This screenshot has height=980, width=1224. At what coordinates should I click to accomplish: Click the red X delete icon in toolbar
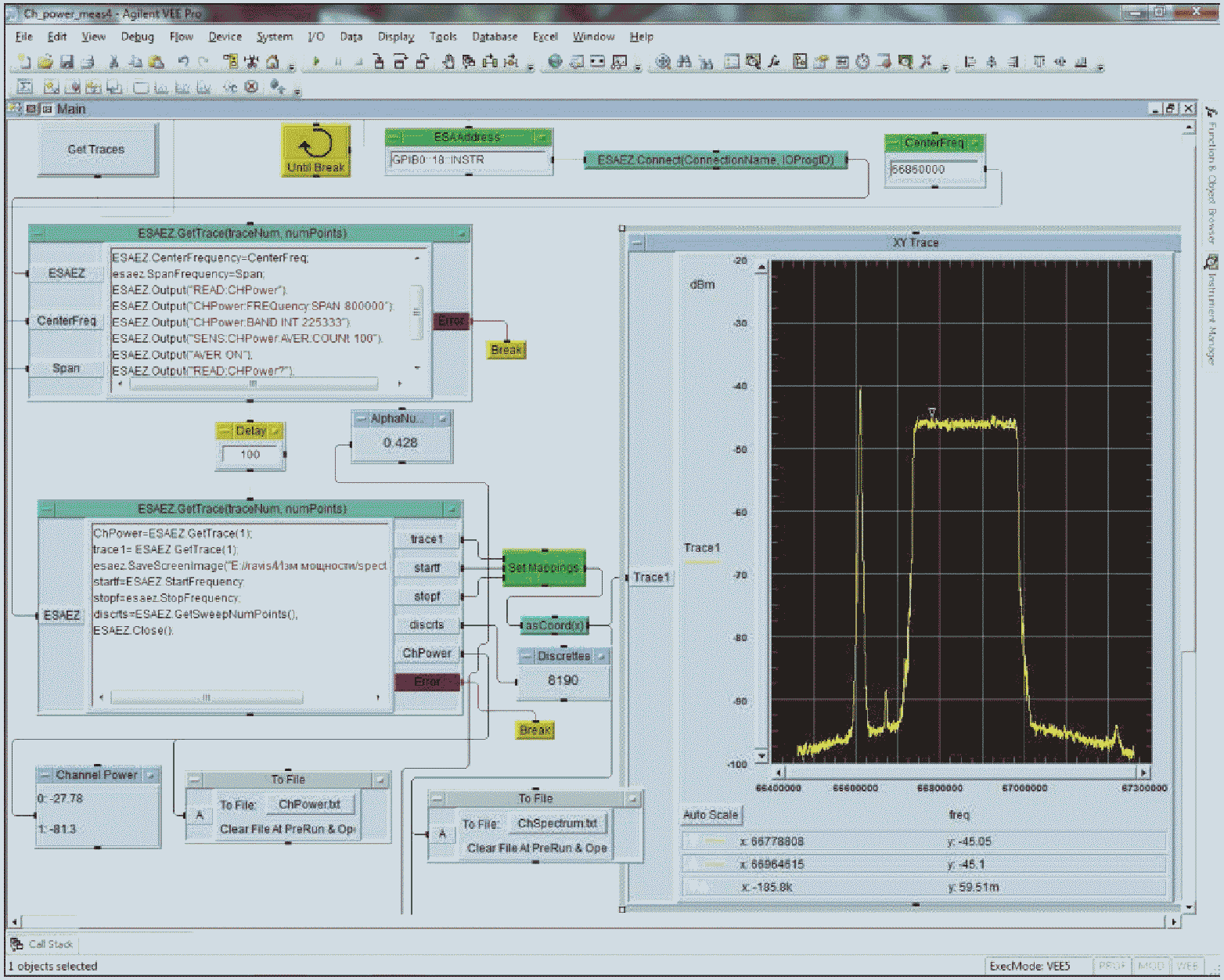(x=927, y=62)
